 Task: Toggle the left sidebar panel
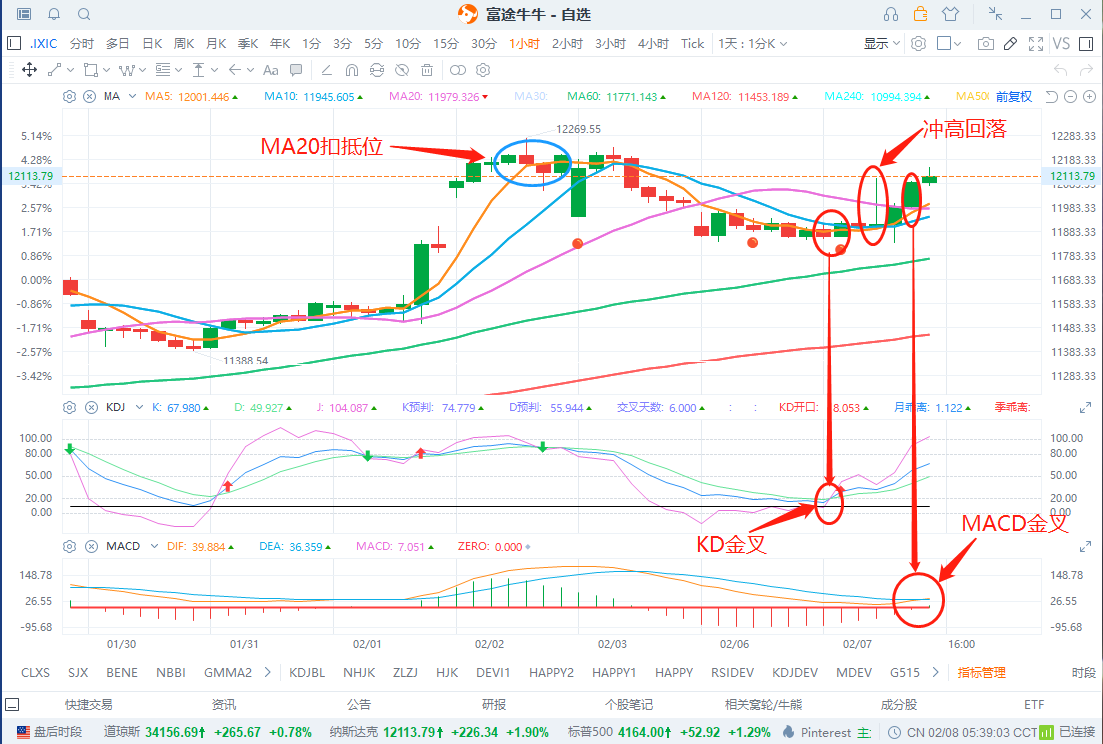tap(14, 44)
